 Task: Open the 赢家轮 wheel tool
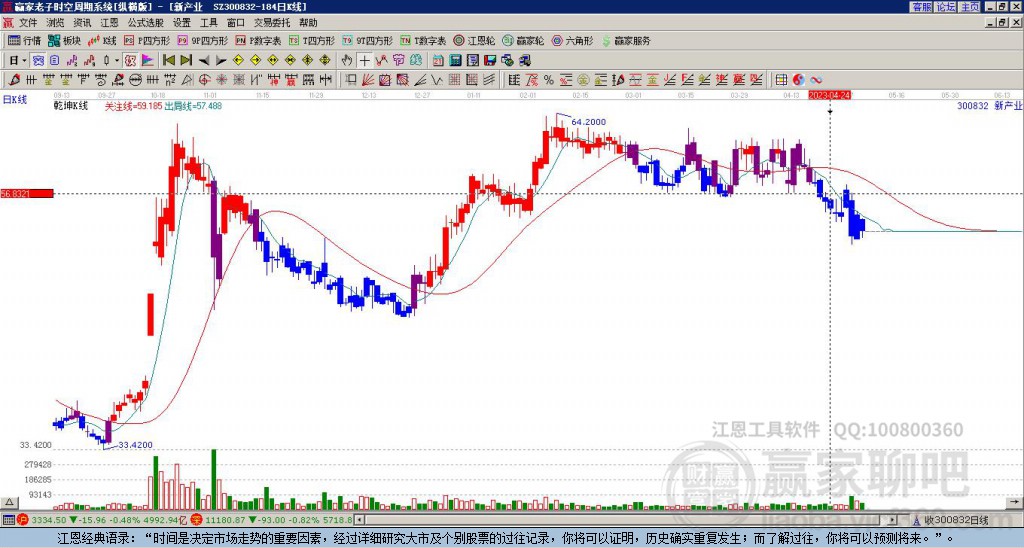click(523, 40)
